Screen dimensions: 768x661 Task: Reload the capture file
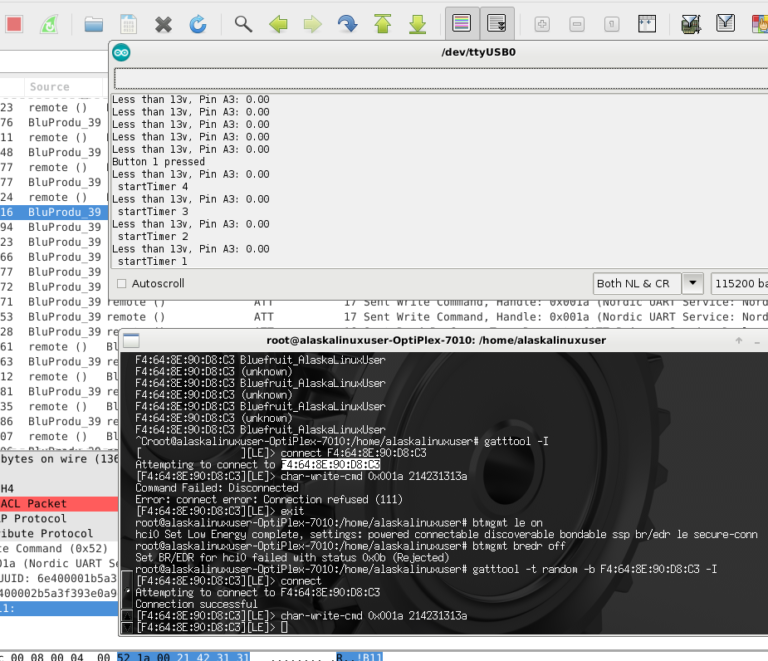click(198, 23)
